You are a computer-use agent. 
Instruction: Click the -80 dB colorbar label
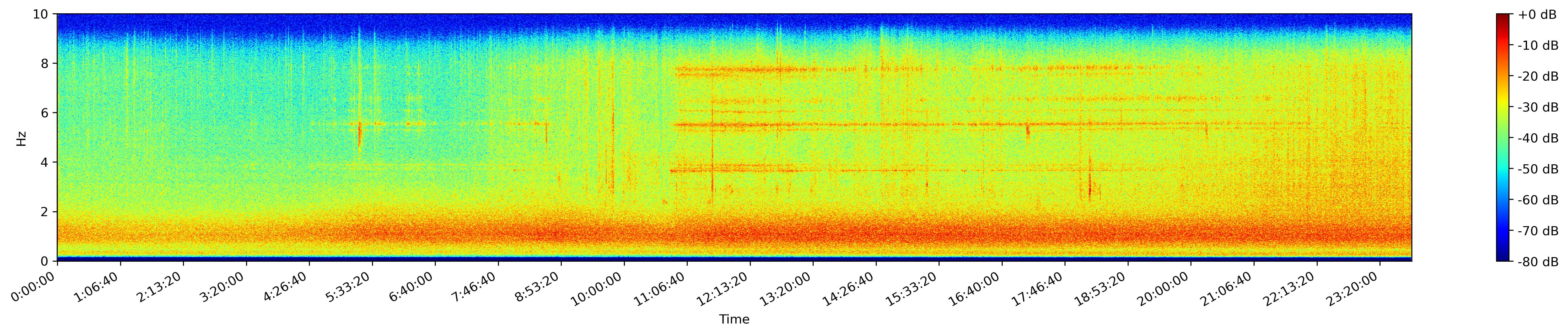1538,262
